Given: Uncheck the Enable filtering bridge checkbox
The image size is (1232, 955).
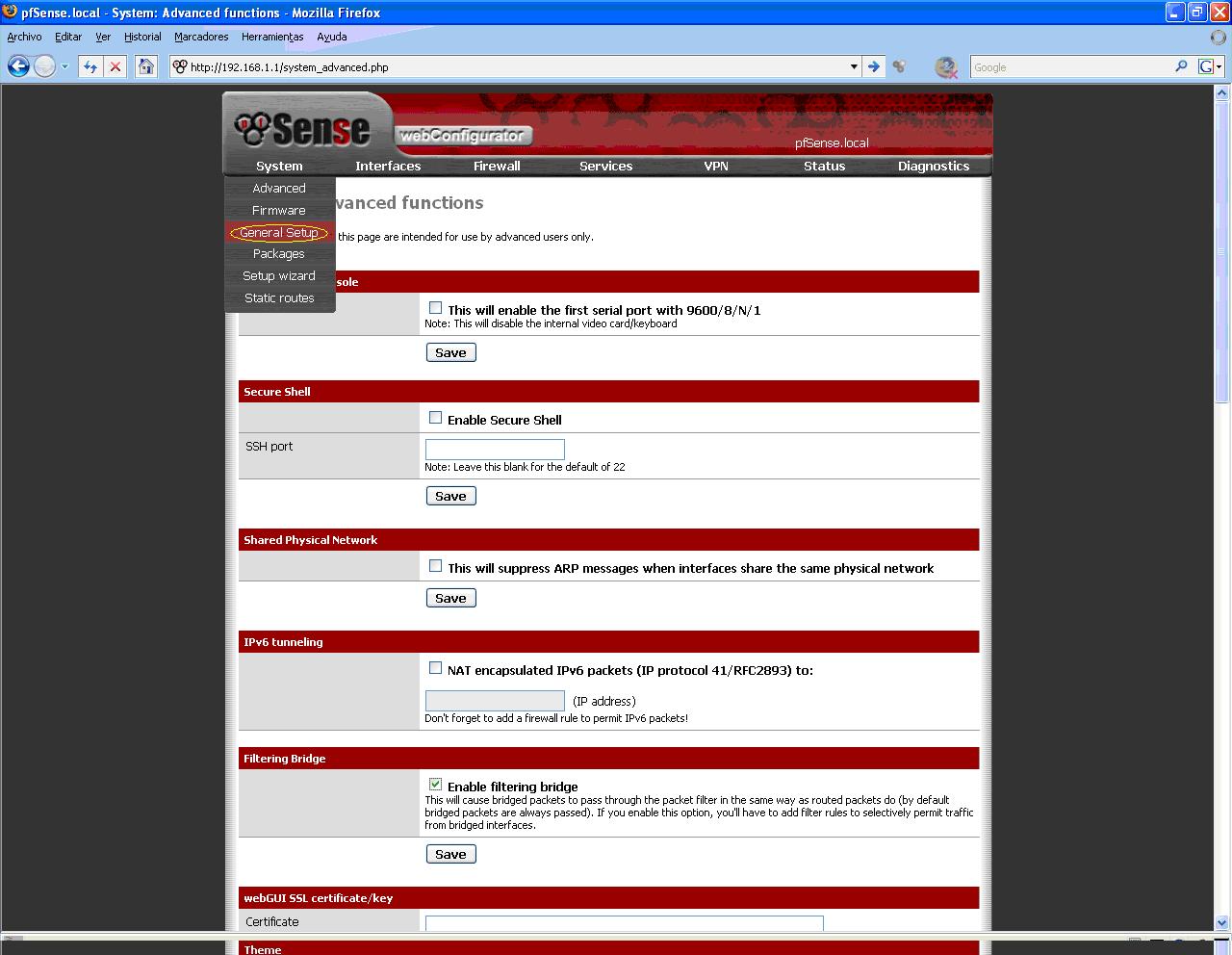Looking at the screenshot, I should tap(435, 785).
